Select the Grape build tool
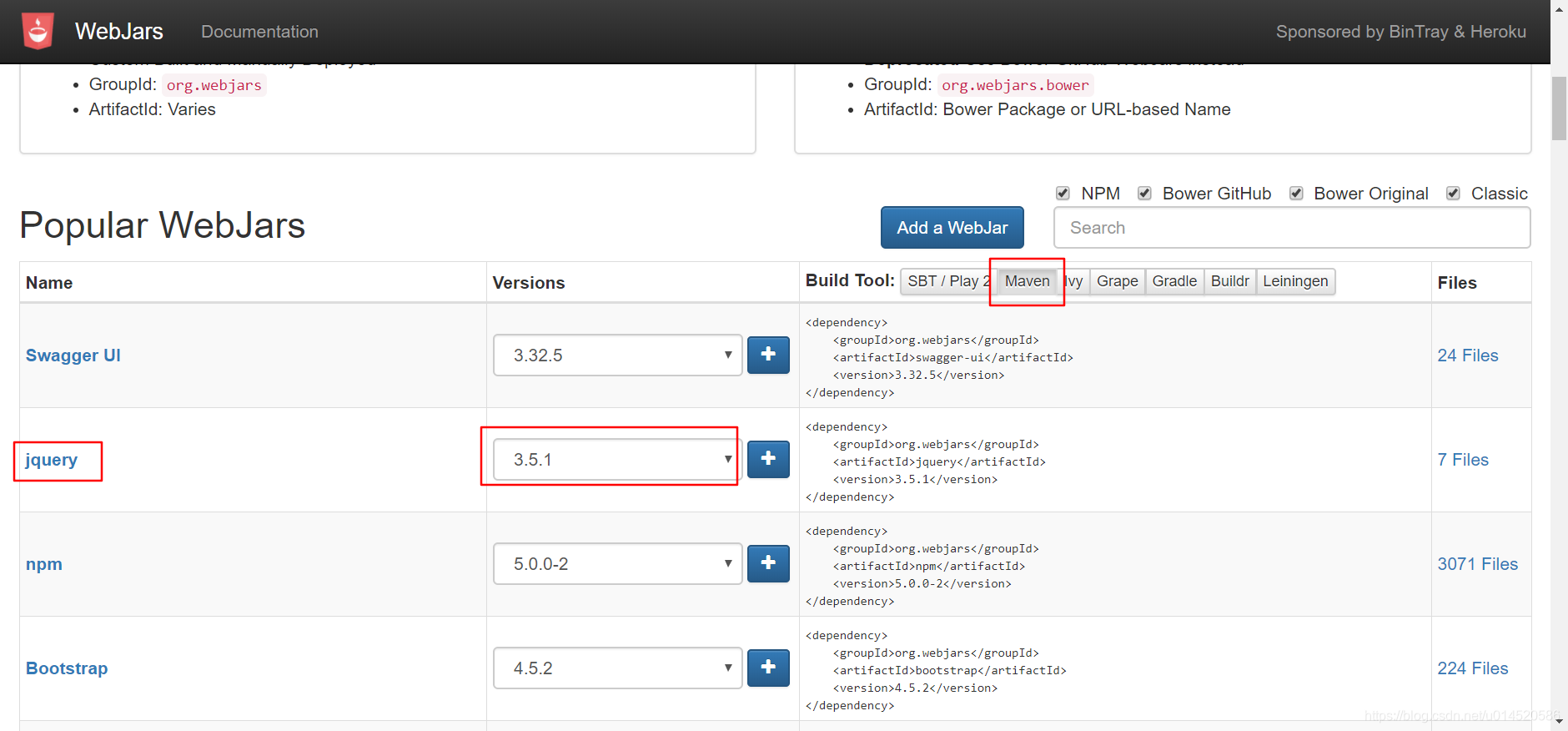The image size is (1568, 731). pos(1118,281)
